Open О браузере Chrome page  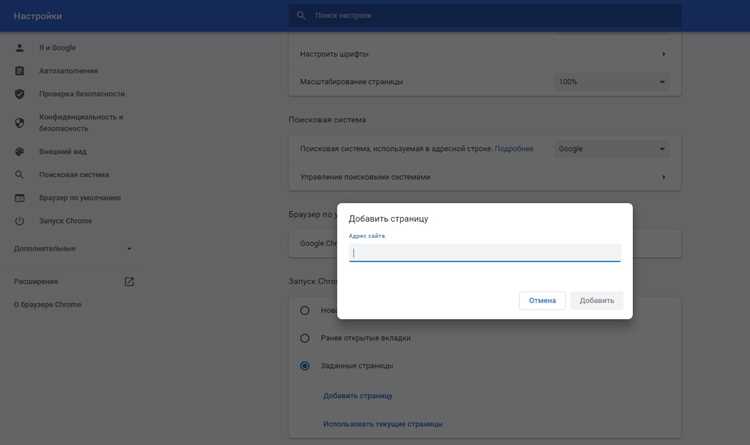point(47,304)
